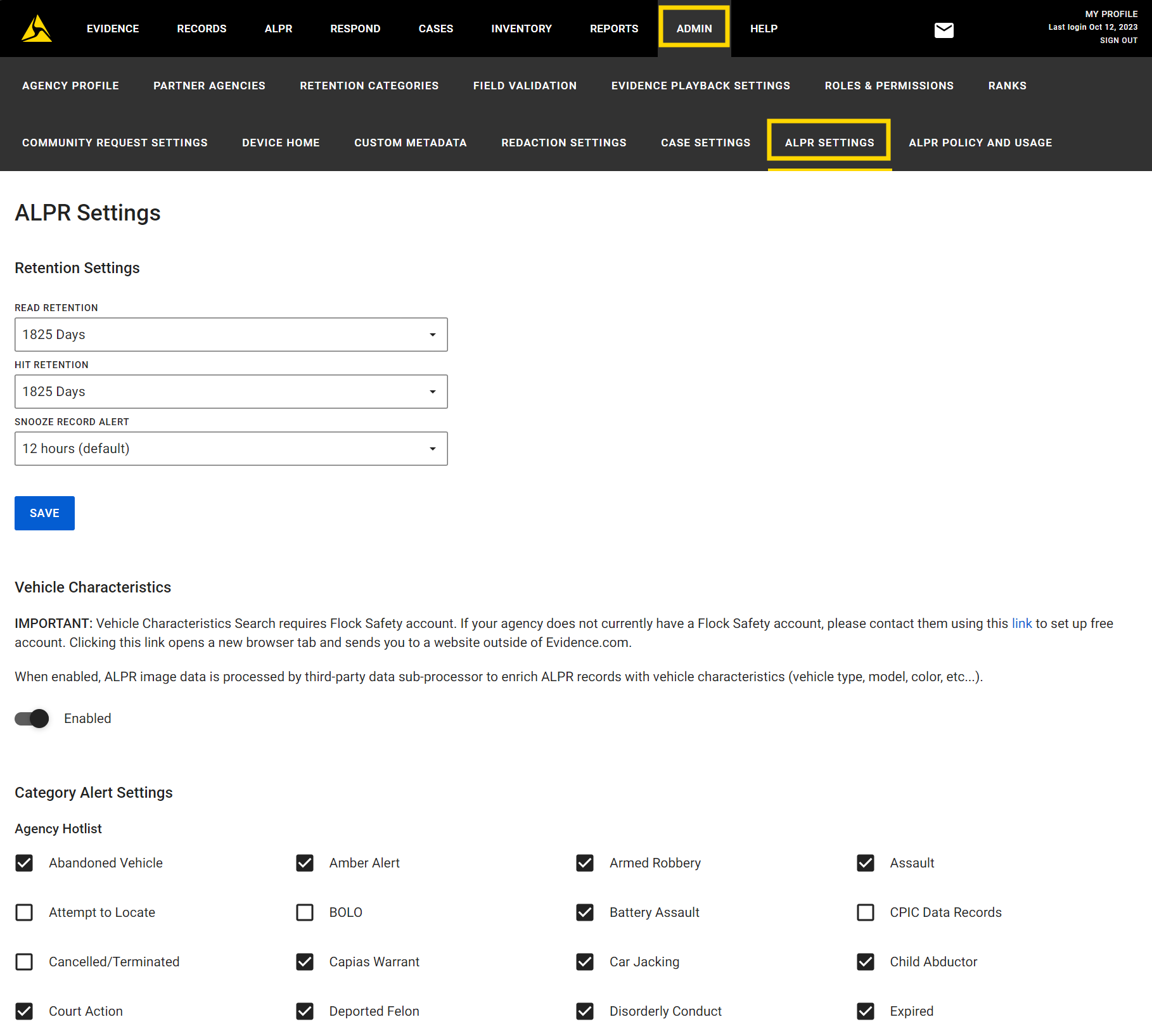
Task: Uncheck the Child Abductor alert
Action: click(x=866, y=961)
